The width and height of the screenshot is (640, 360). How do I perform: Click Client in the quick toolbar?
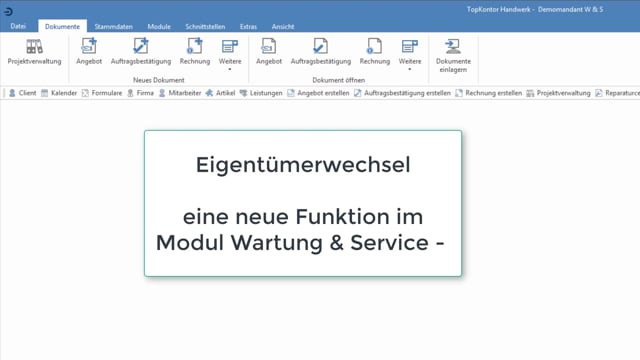point(22,93)
